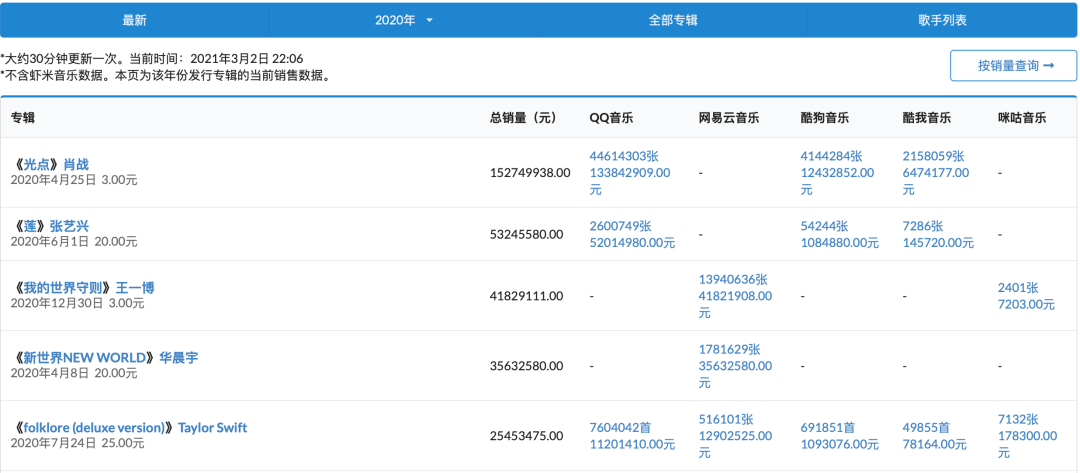
Task: Click release info 2020年6月1日 20.00元
Action: (74, 242)
